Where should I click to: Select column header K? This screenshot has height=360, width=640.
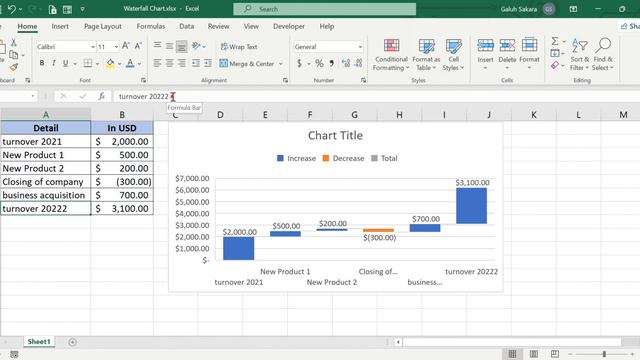pos(533,115)
